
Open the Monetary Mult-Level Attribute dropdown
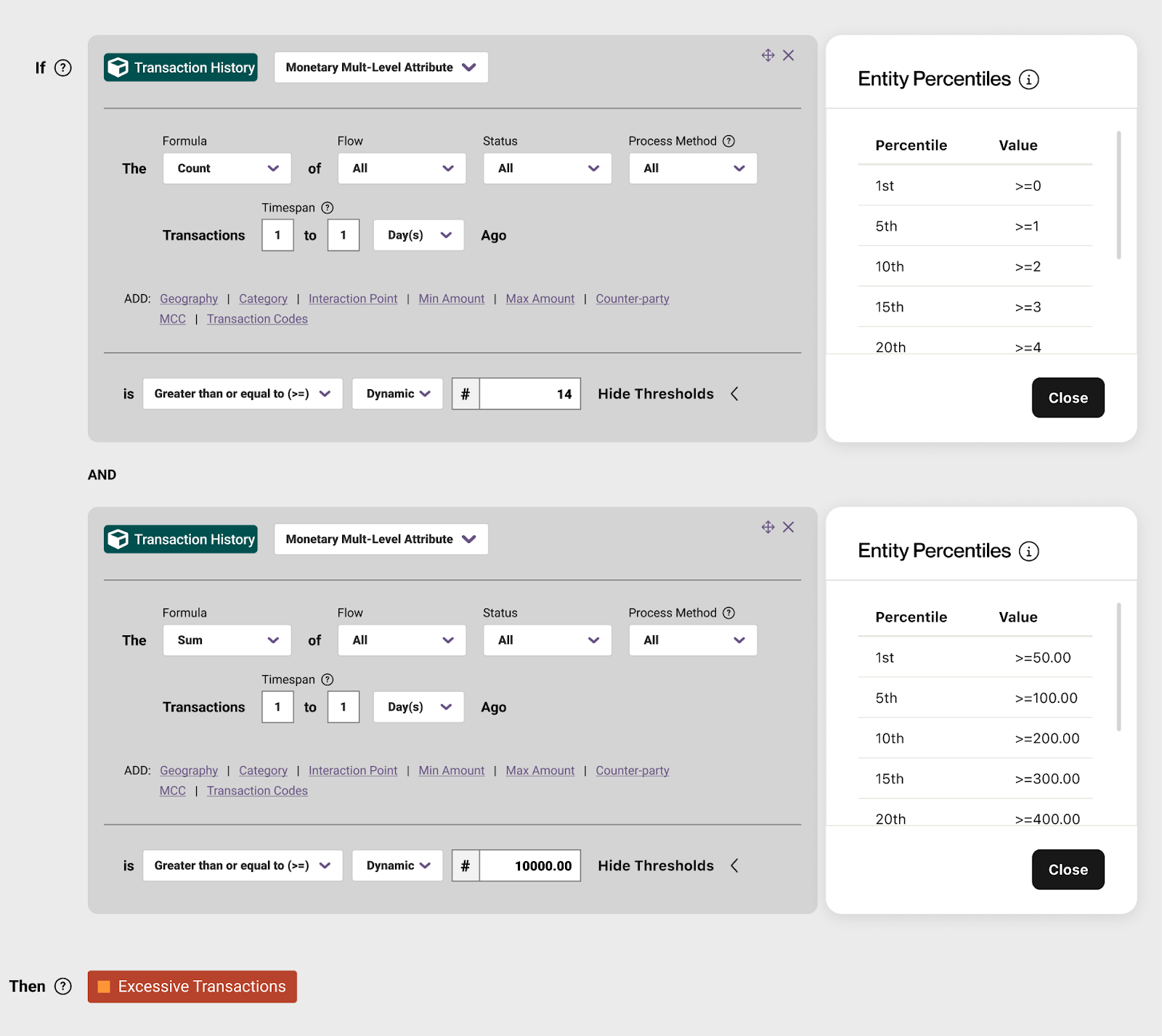pos(381,67)
